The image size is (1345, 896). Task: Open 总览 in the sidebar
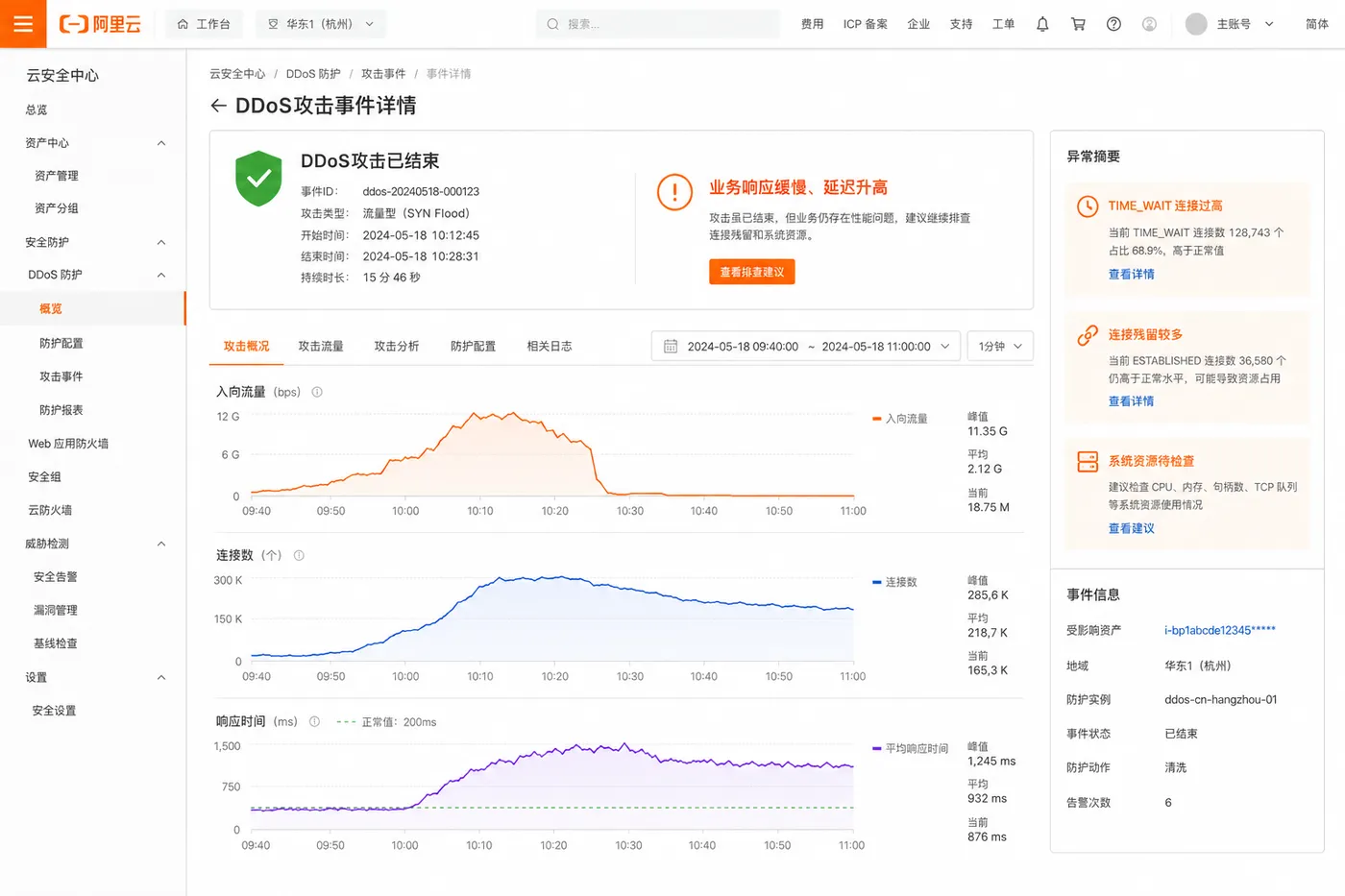click(x=37, y=109)
